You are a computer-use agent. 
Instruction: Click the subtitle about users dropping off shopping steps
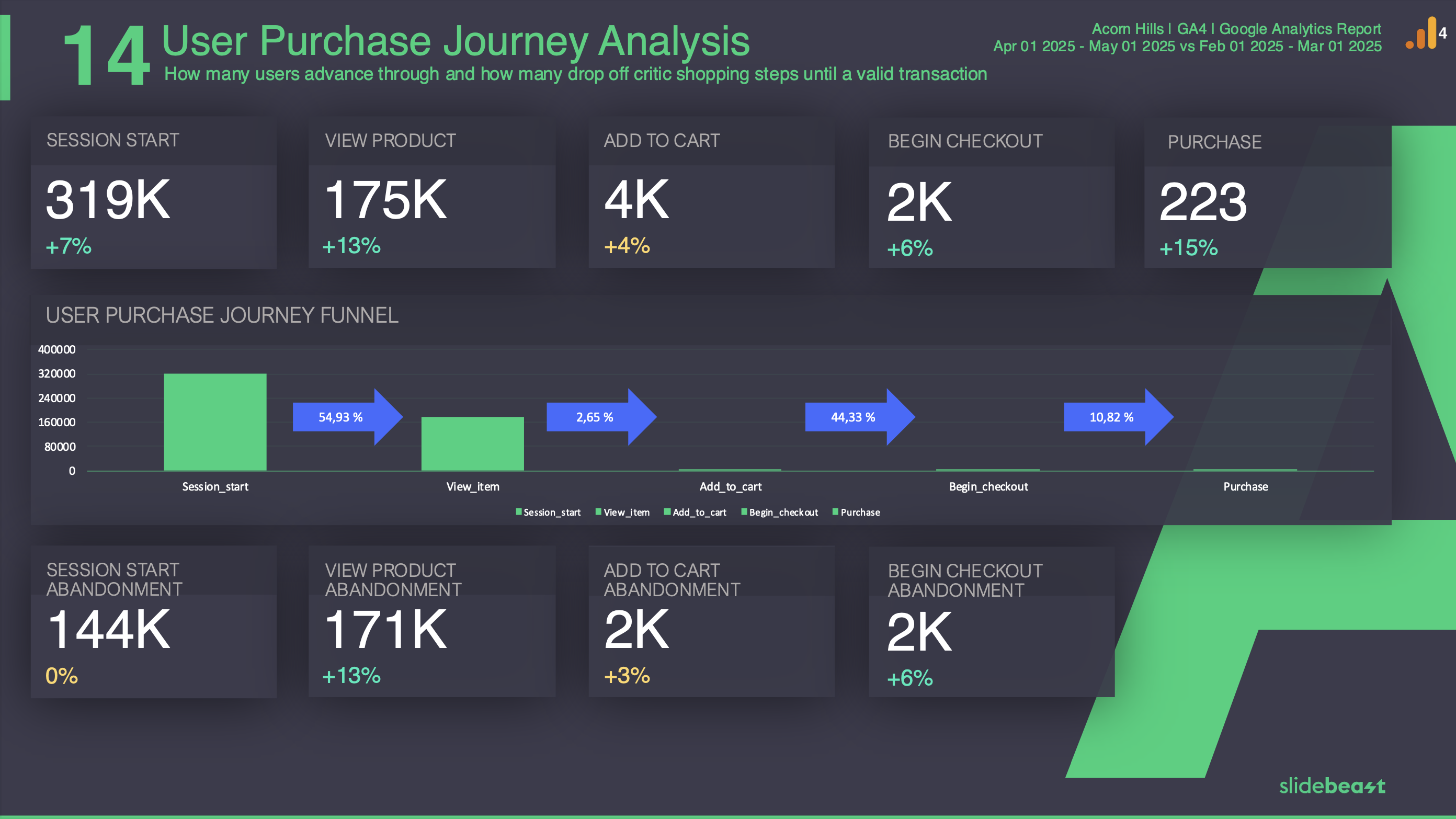(x=575, y=74)
